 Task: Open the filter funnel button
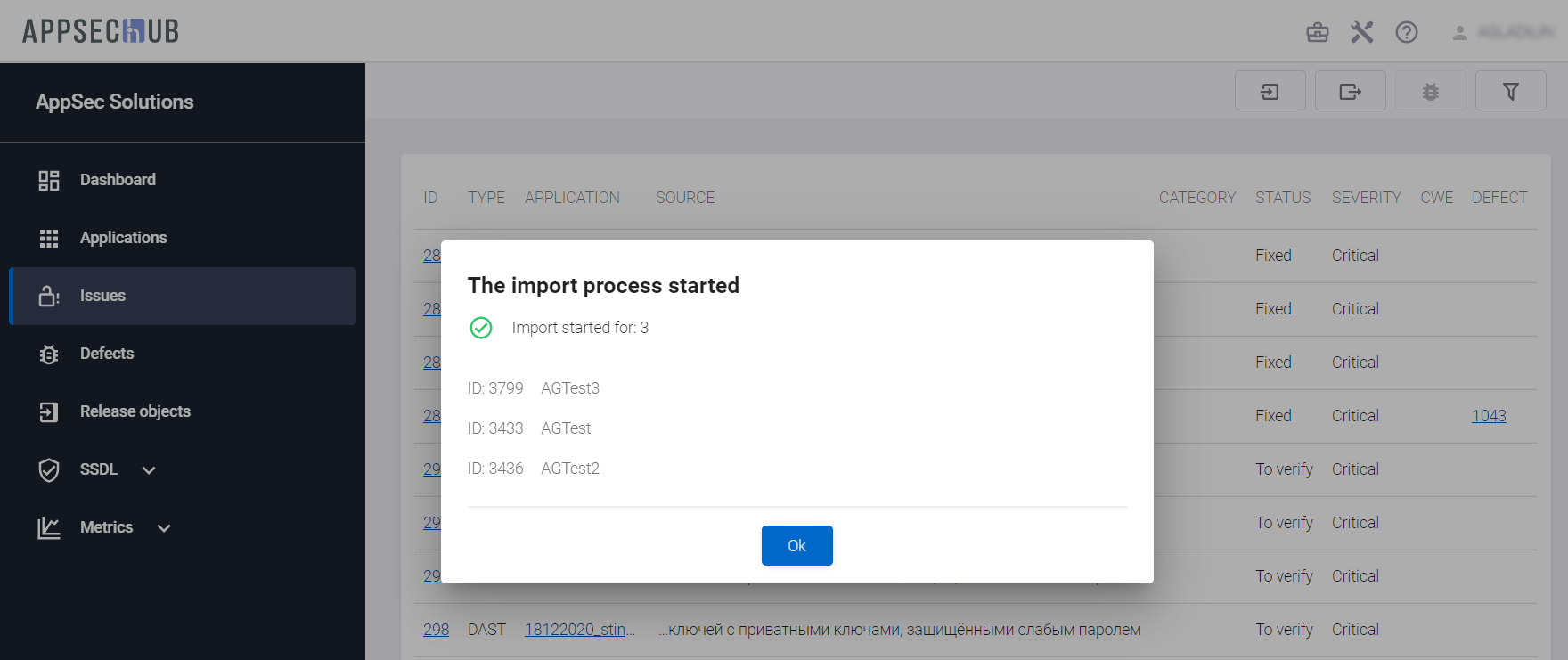pos(1510,91)
